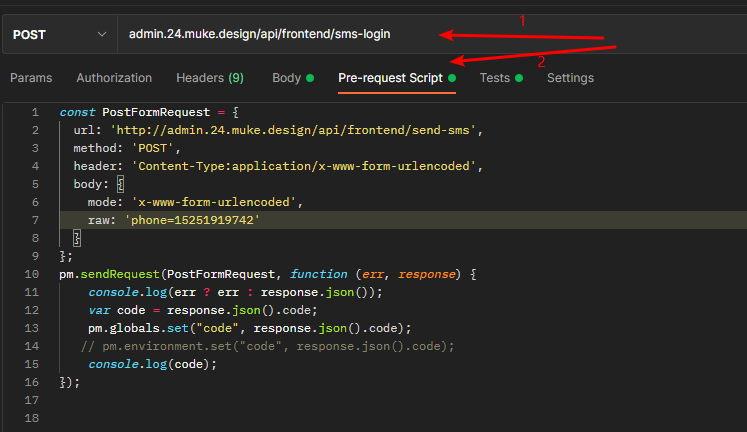Click the commented pm.environment.set line

tap(268, 346)
